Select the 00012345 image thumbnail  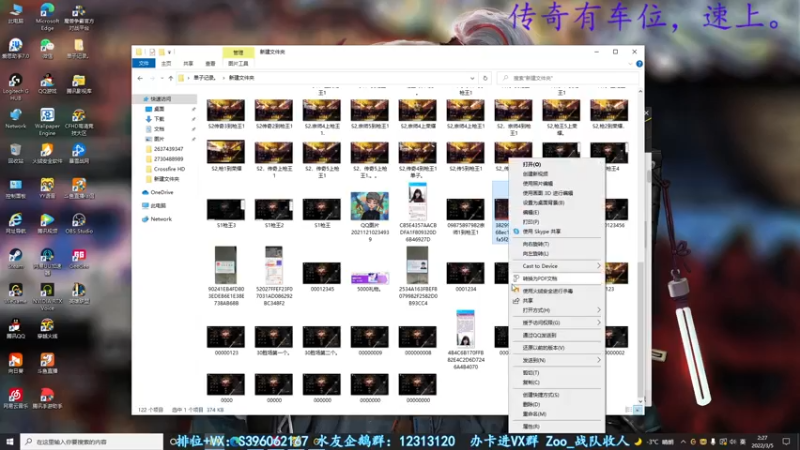point(321,273)
